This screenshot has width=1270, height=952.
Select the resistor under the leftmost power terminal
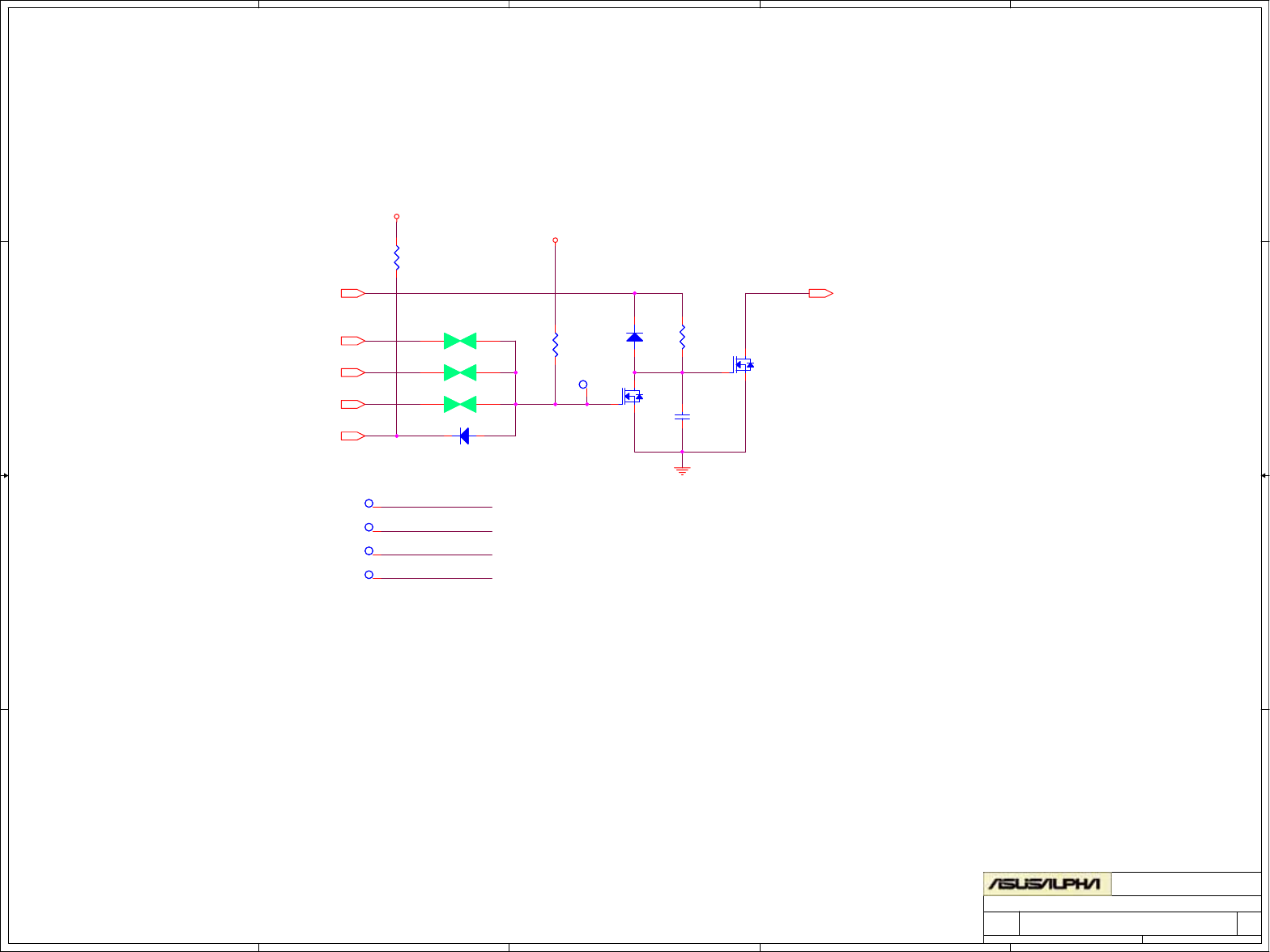click(397, 257)
